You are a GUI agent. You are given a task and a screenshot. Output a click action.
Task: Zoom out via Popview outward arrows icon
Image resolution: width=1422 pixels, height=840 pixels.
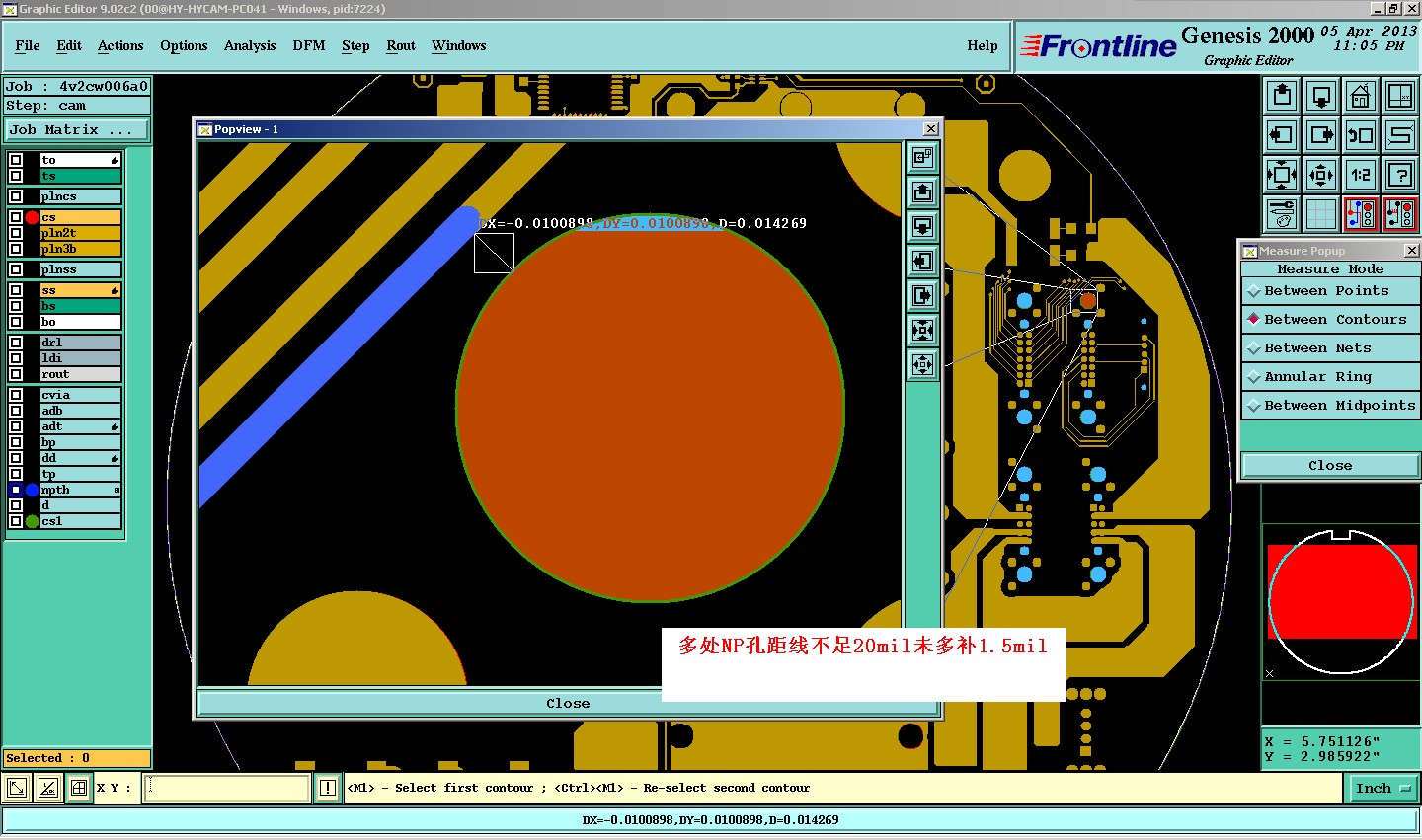click(x=922, y=364)
